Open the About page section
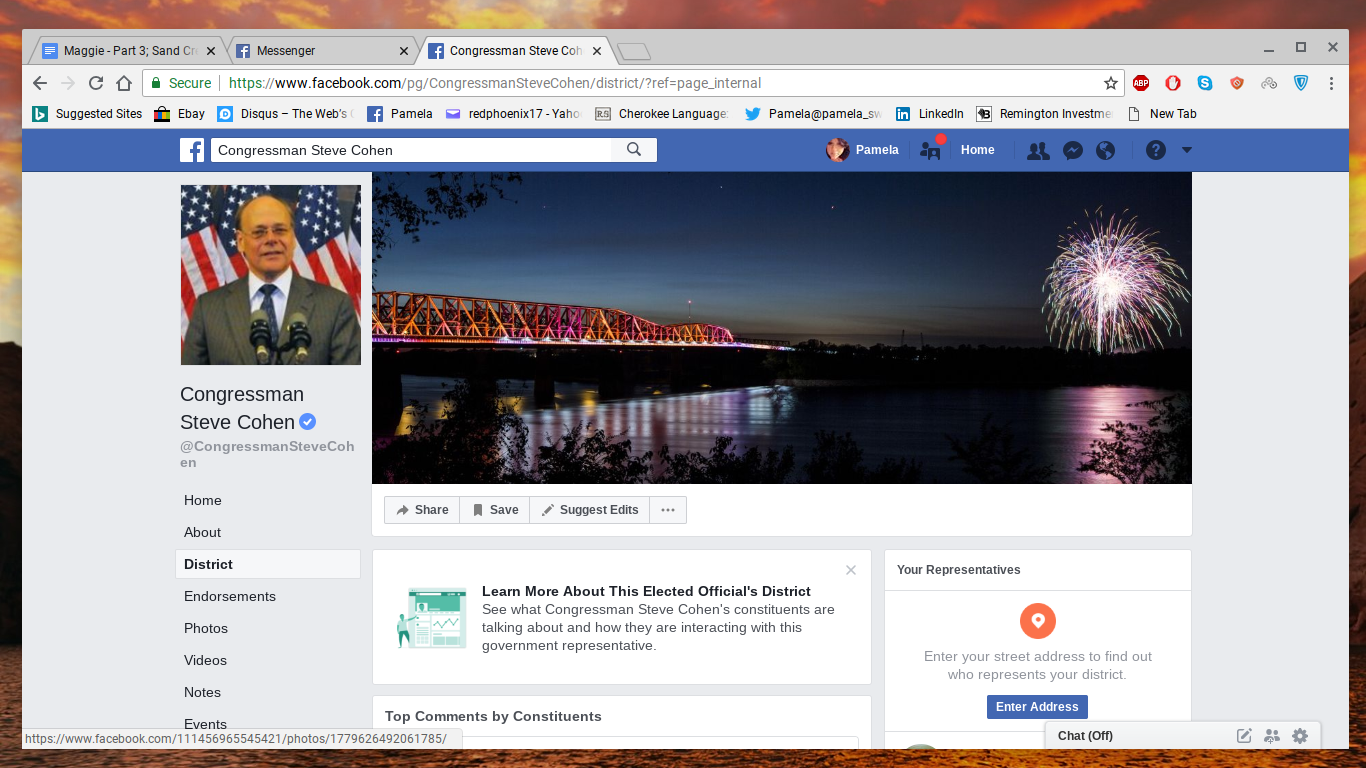The height and width of the screenshot is (768, 1366). (203, 532)
